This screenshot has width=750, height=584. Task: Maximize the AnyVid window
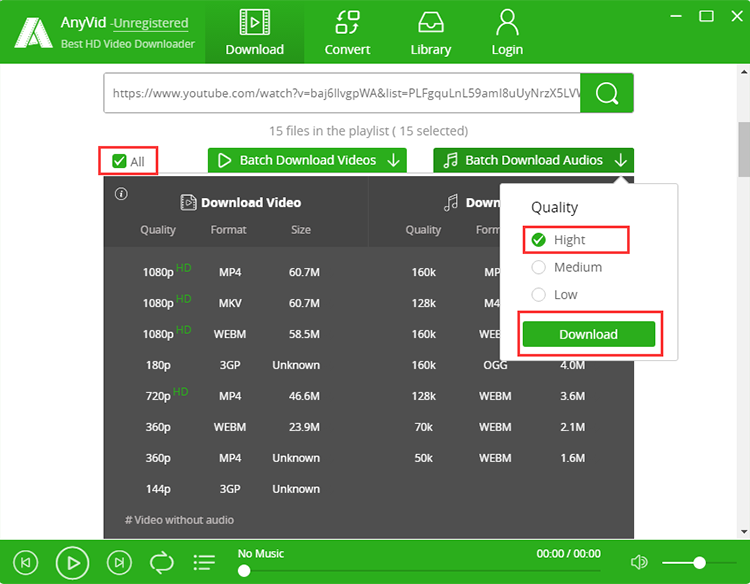coord(706,16)
